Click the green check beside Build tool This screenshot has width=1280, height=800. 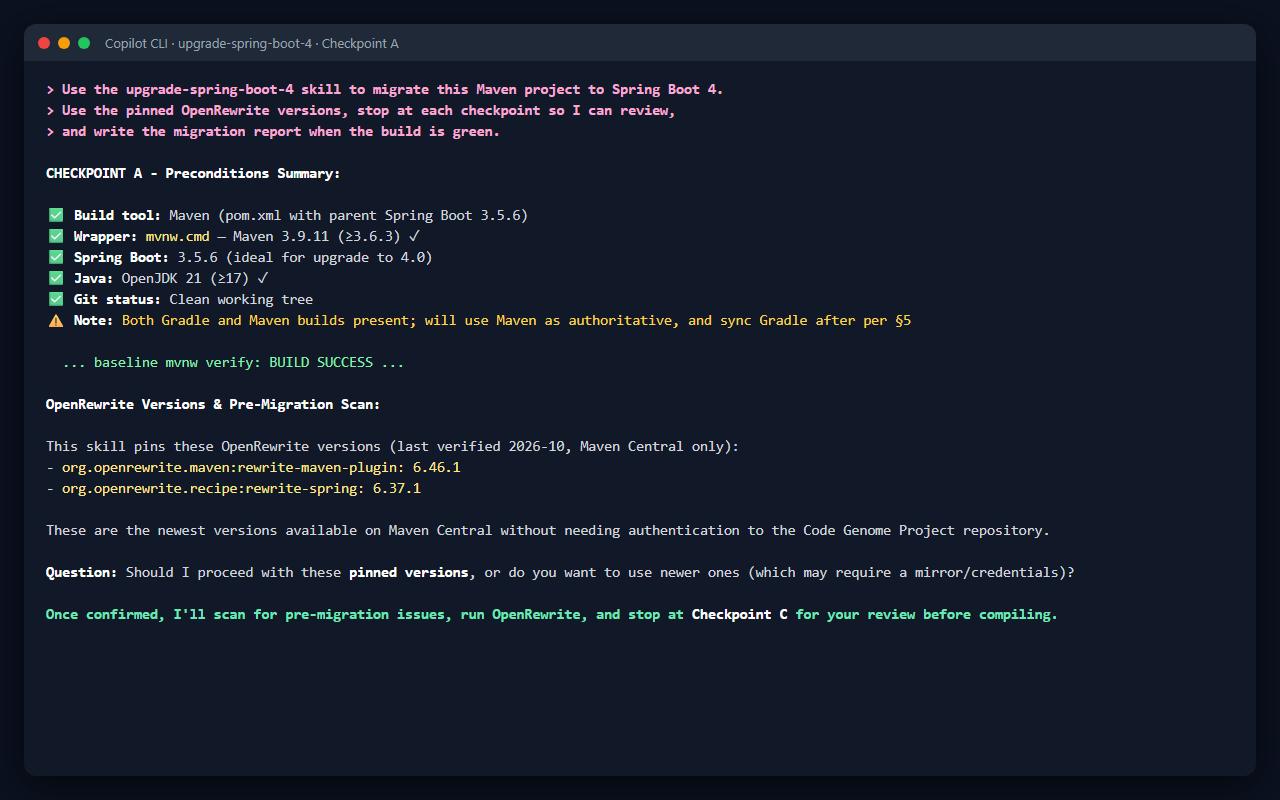point(56,215)
